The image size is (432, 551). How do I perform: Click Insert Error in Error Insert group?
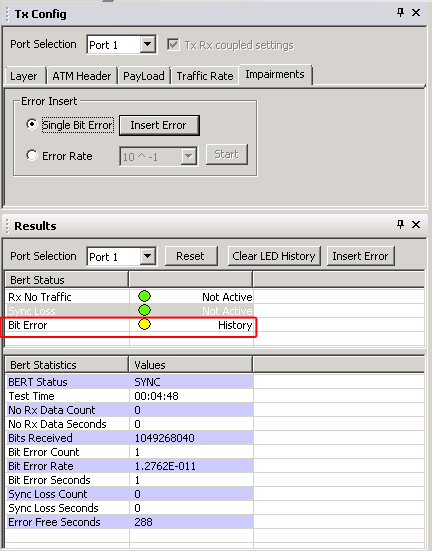(159, 125)
